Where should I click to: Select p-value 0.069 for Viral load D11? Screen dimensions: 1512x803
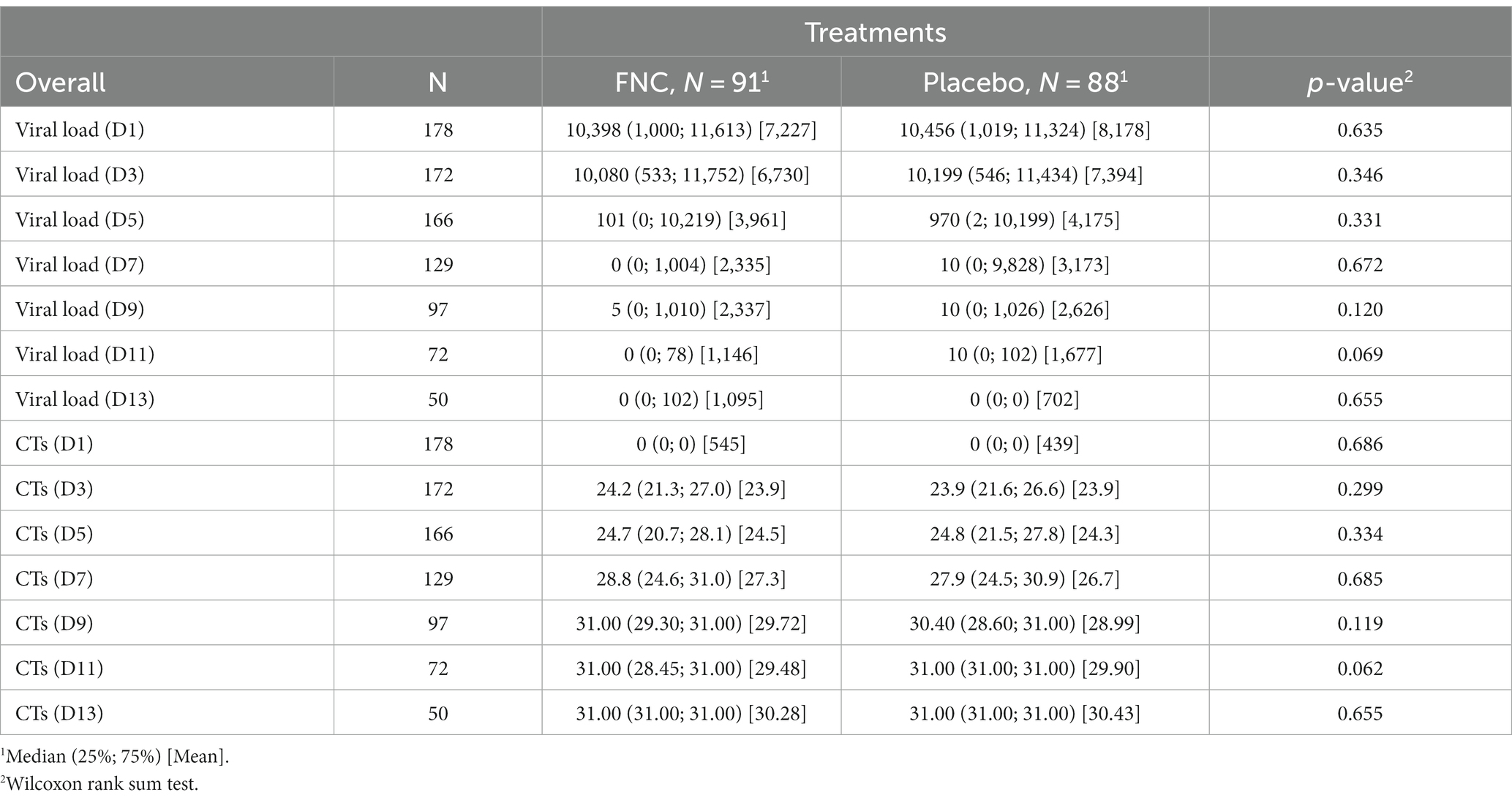point(1360,355)
